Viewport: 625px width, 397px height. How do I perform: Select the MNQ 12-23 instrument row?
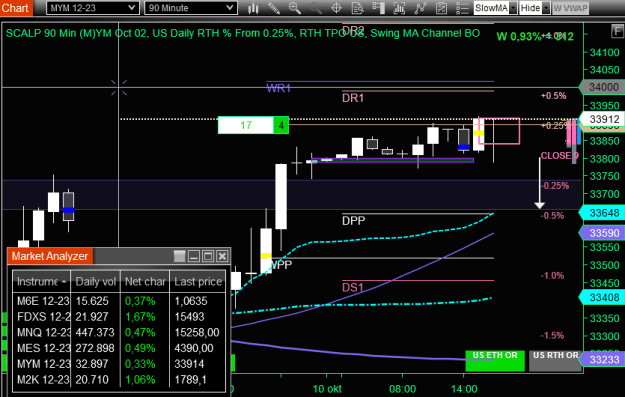pyautogui.click(x=119, y=332)
